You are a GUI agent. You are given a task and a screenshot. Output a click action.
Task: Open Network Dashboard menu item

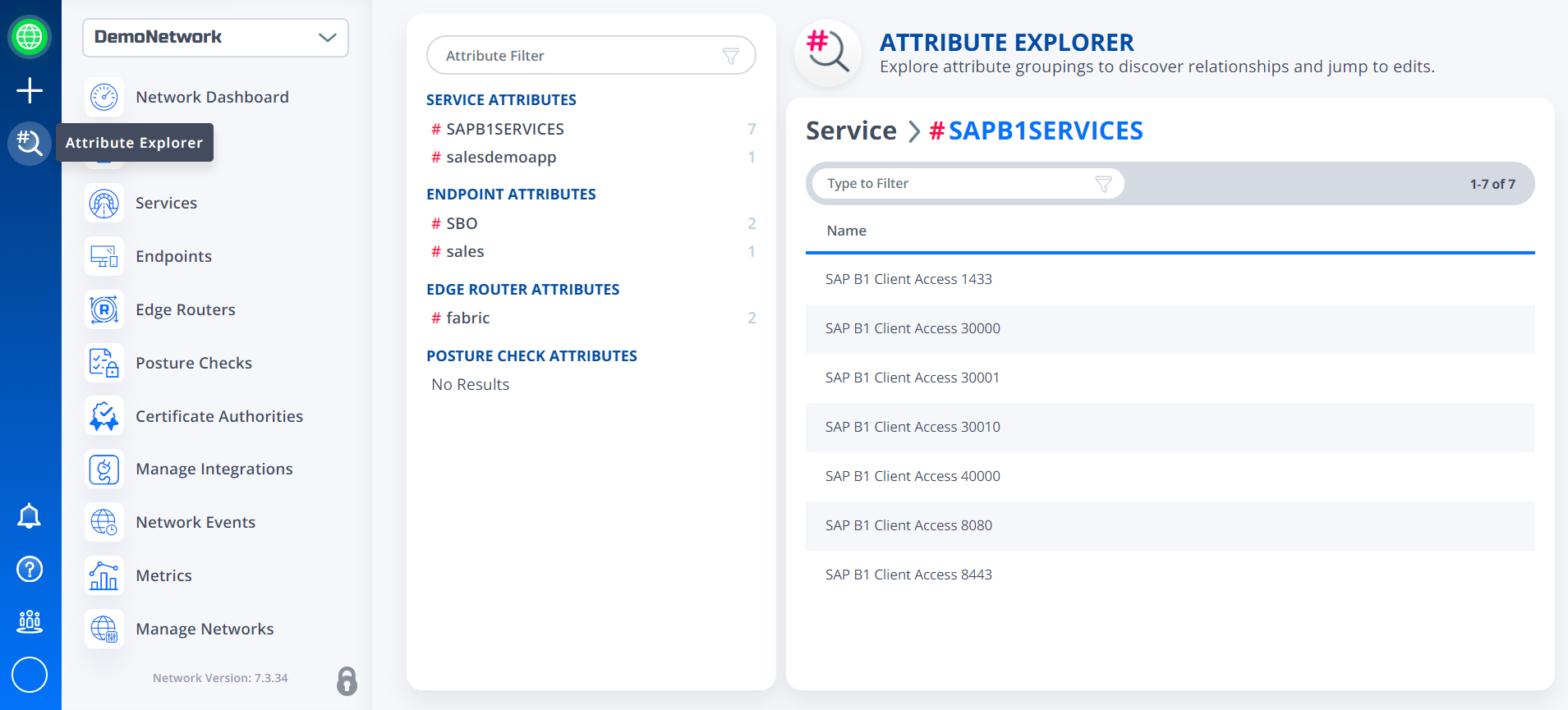point(212,97)
